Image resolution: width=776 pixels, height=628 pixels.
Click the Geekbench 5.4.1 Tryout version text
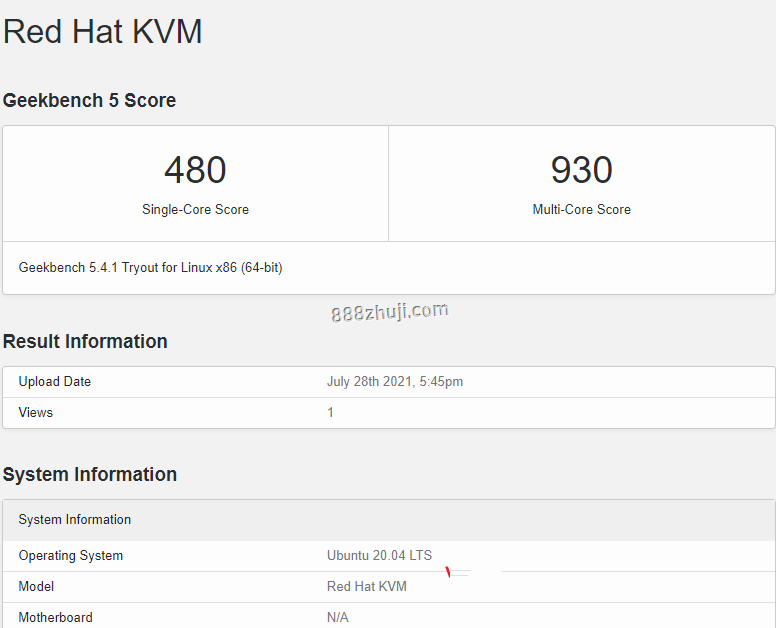[150, 268]
